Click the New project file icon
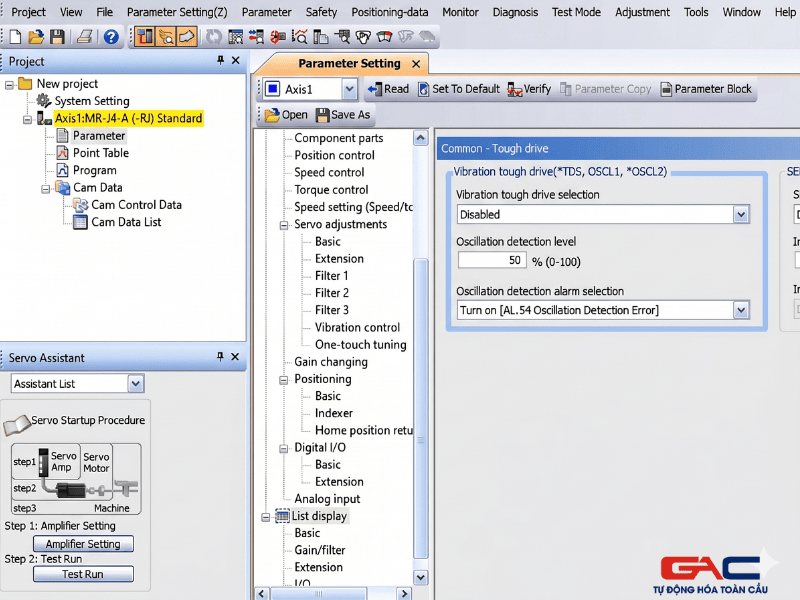Viewport: 800px width, 600px height. [14, 37]
